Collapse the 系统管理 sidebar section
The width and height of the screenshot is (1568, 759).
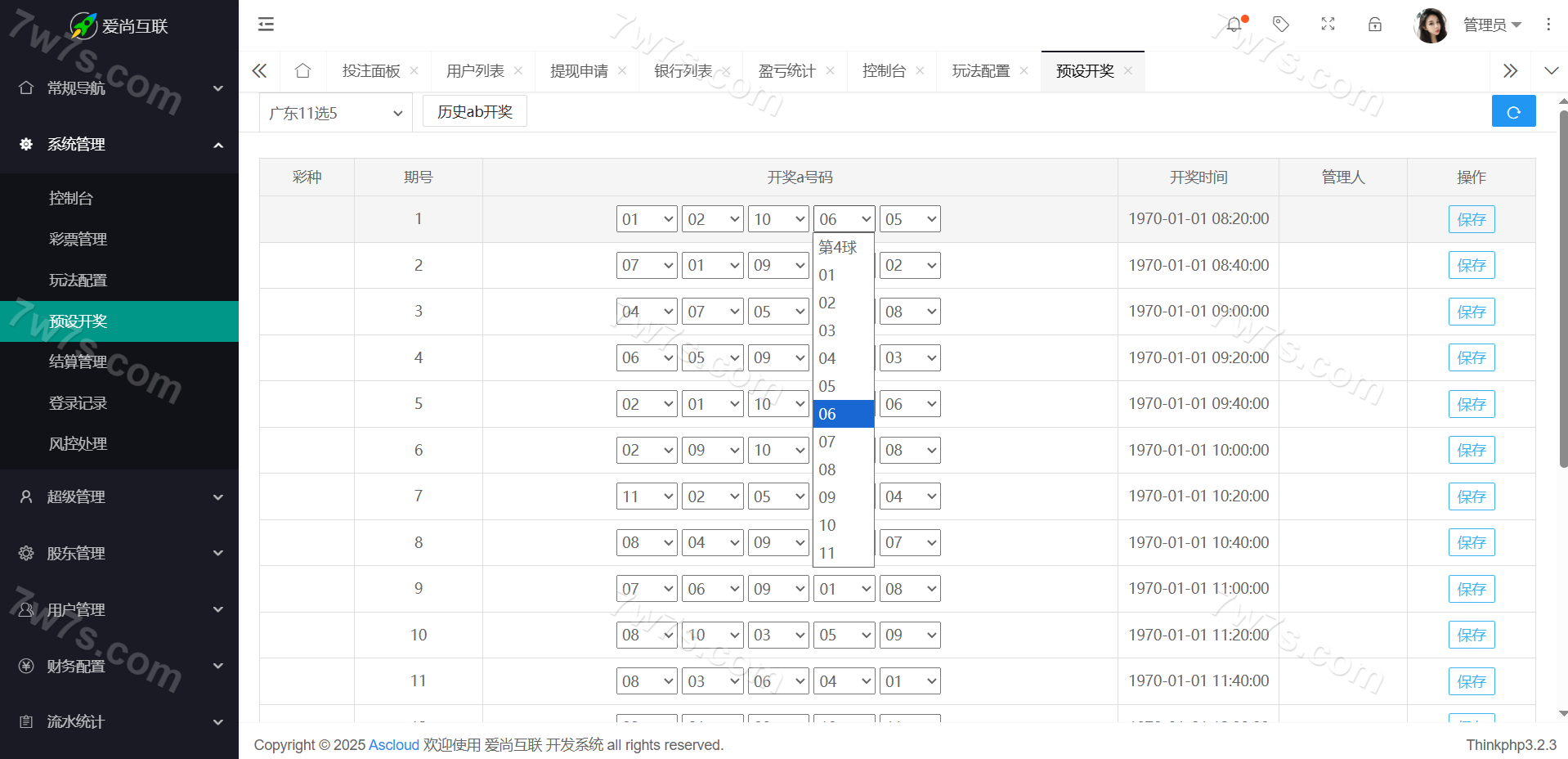tap(119, 145)
